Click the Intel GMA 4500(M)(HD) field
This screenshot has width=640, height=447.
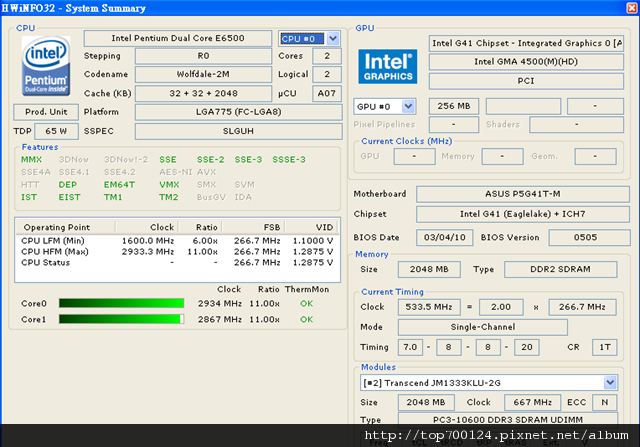tap(526, 62)
